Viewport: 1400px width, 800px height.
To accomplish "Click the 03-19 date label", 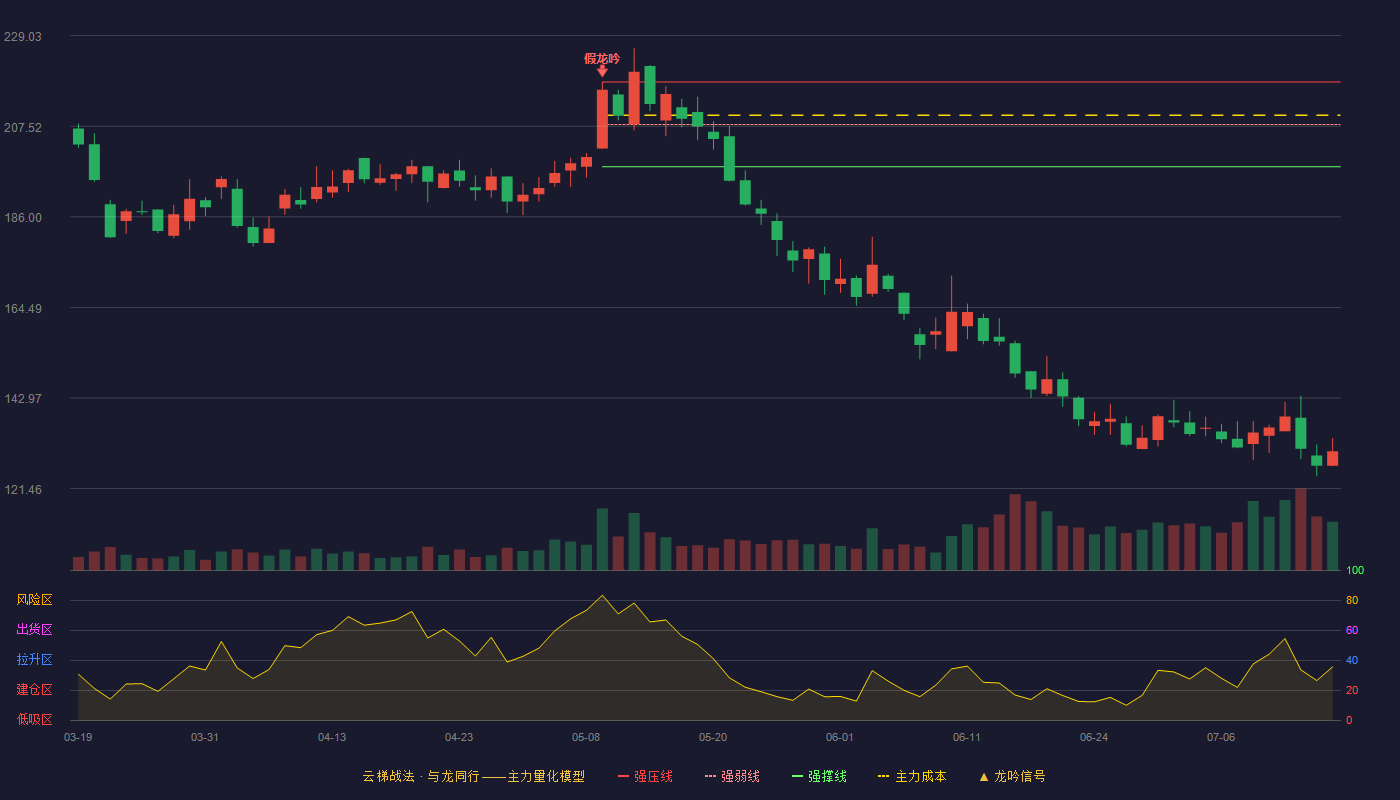I will (78, 737).
